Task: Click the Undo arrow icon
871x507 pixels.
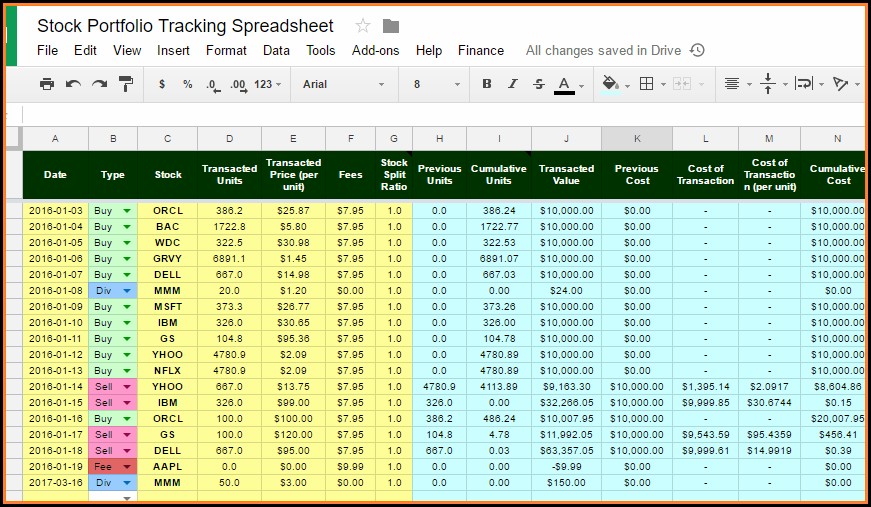Action: [73, 84]
